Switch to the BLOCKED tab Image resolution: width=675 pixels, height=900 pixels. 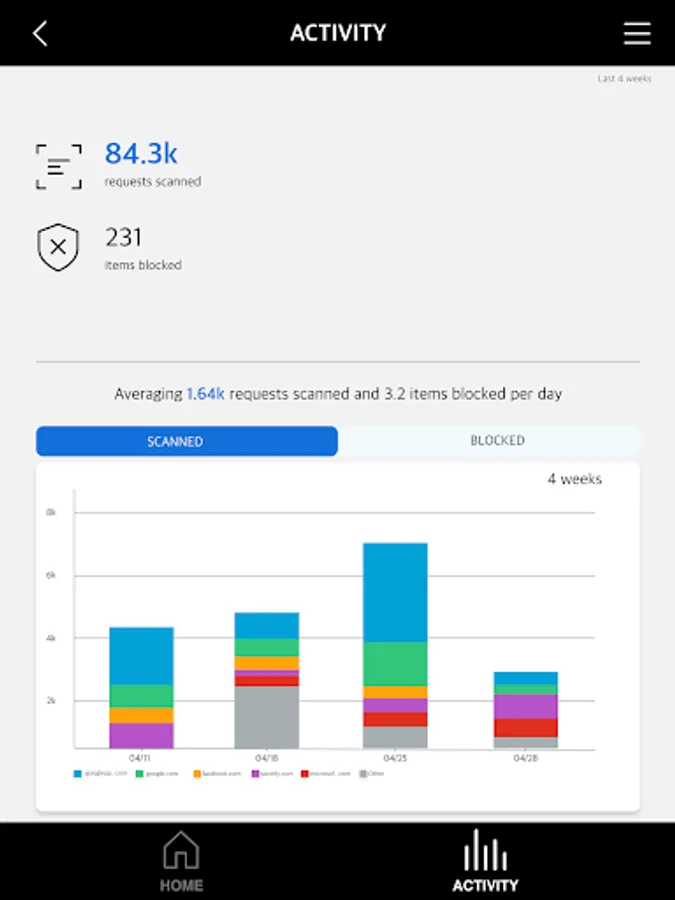pyautogui.click(x=488, y=441)
